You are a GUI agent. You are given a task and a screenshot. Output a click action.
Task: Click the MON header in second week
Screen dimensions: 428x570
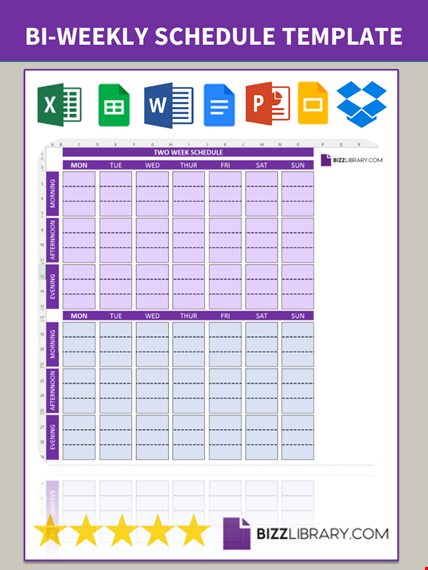click(x=79, y=316)
